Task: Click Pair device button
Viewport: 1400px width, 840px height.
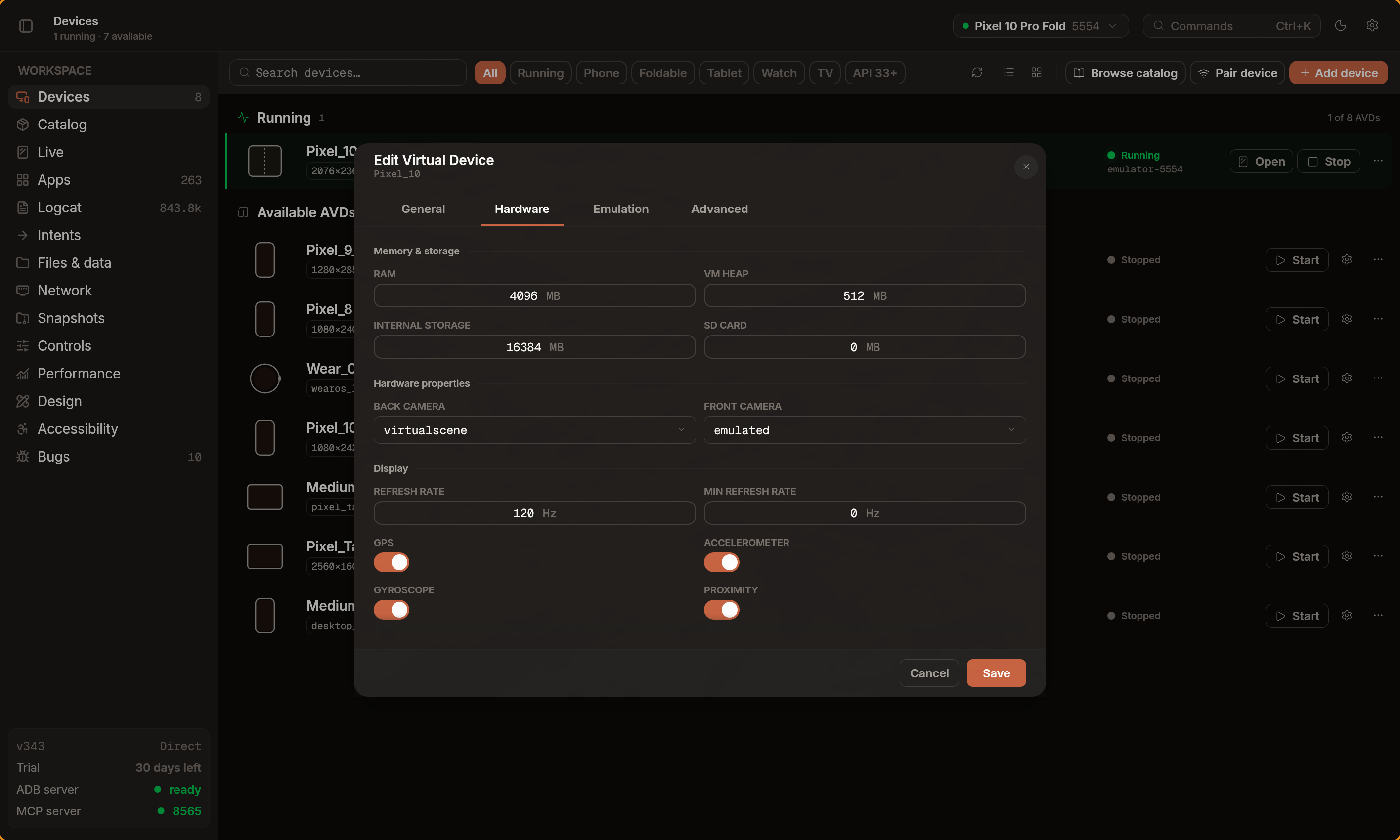Action: (x=1237, y=73)
